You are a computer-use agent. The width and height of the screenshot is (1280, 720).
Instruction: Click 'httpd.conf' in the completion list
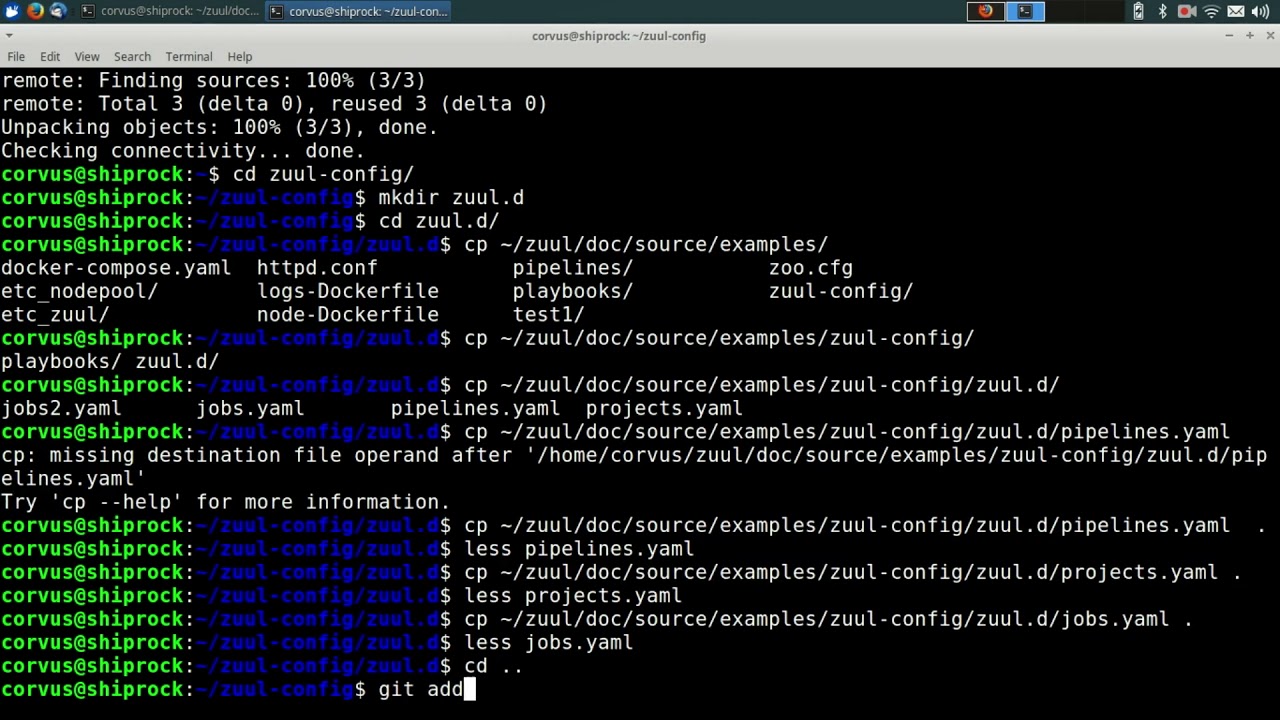pos(317,268)
